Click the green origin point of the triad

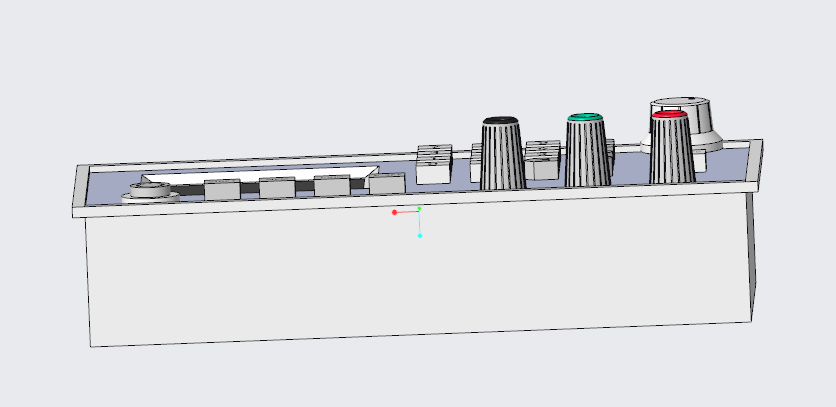tap(420, 209)
